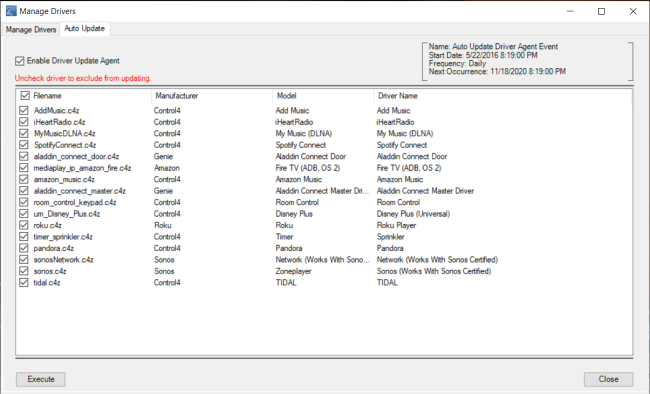Click the Sprinkler driver name cell
This screenshot has height=394, width=650.
click(x=390, y=237)
